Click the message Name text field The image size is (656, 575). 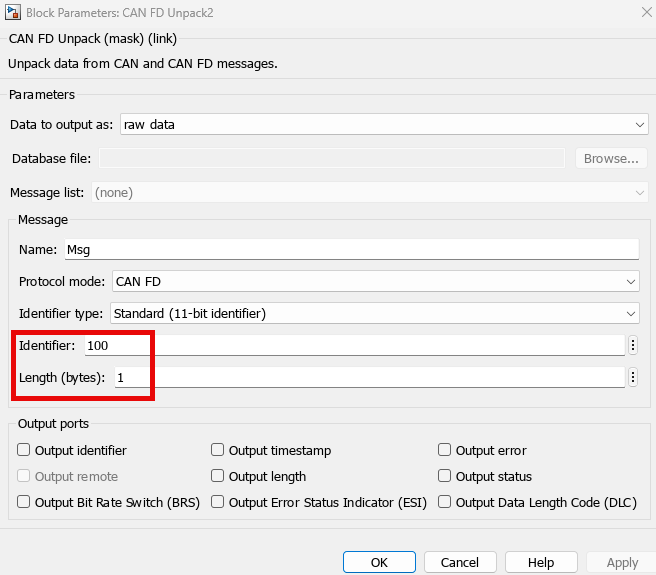pyautogui.click(x=350, y=250)
